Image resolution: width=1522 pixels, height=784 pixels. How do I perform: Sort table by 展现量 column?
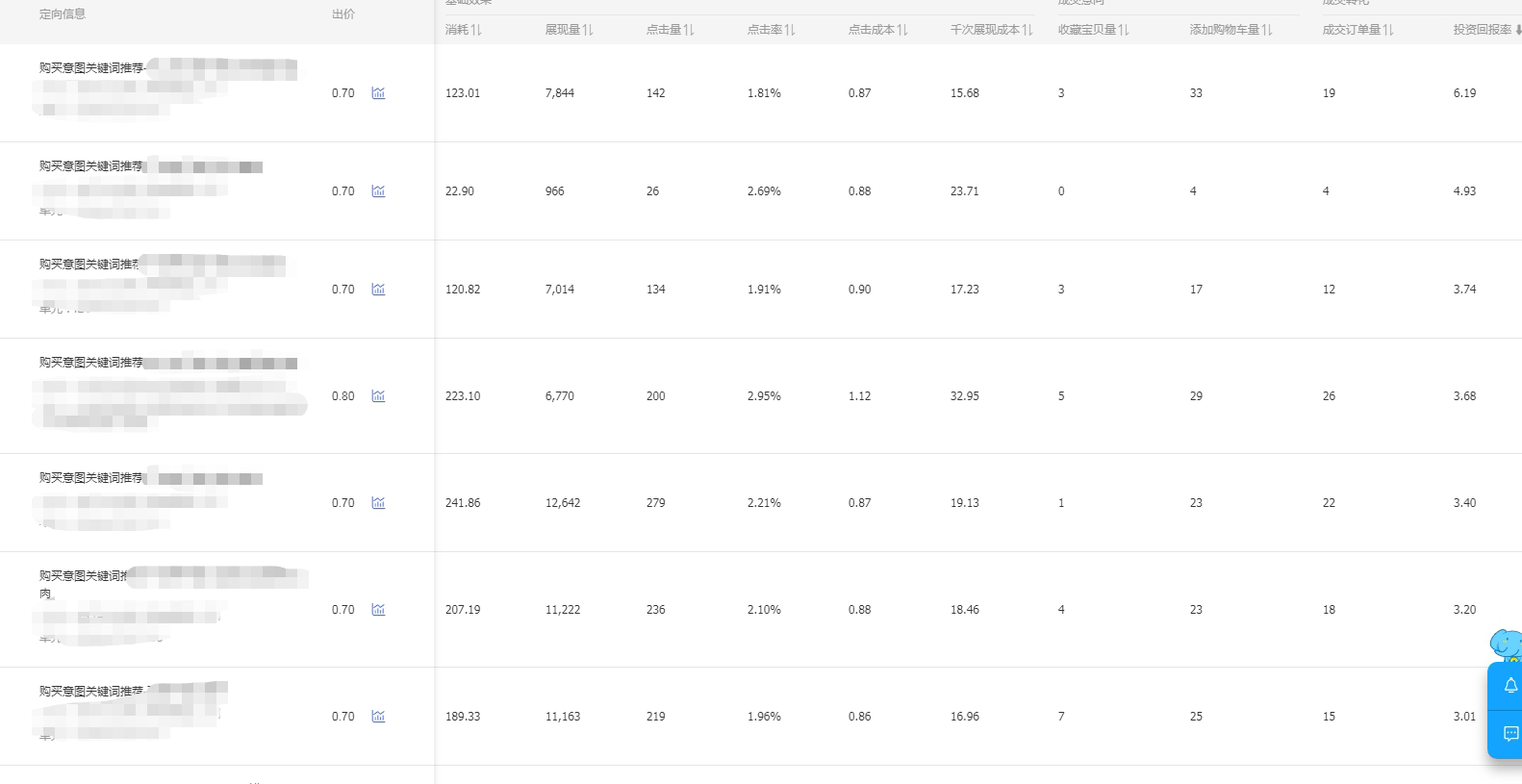(x=570, y=30)
